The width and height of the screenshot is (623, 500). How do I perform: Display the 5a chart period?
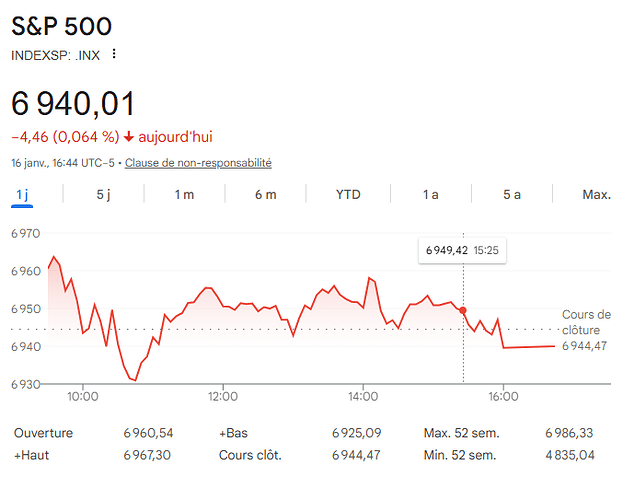click(x=512, y=194)
